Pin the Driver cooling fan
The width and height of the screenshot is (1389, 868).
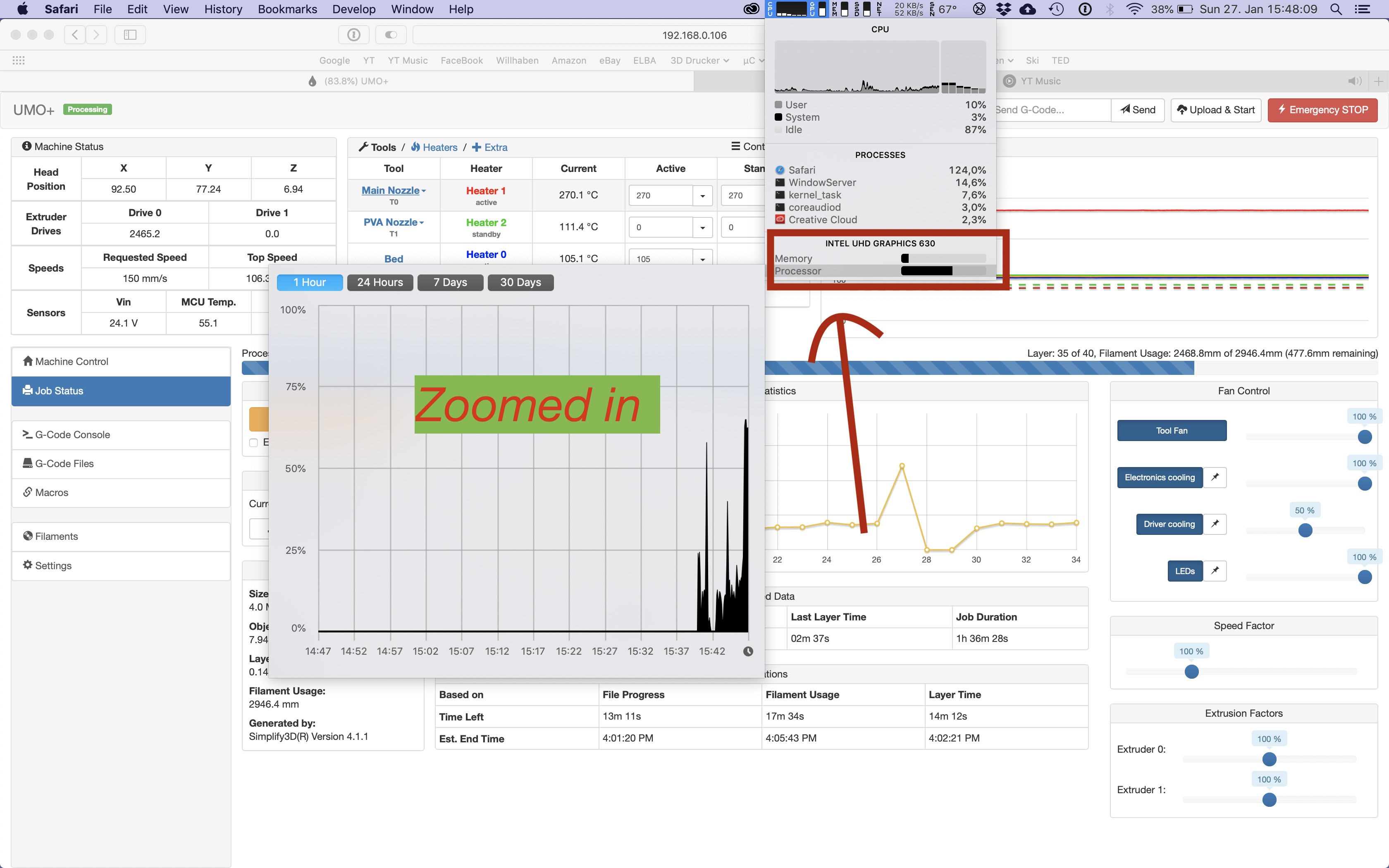(1215, 524)
